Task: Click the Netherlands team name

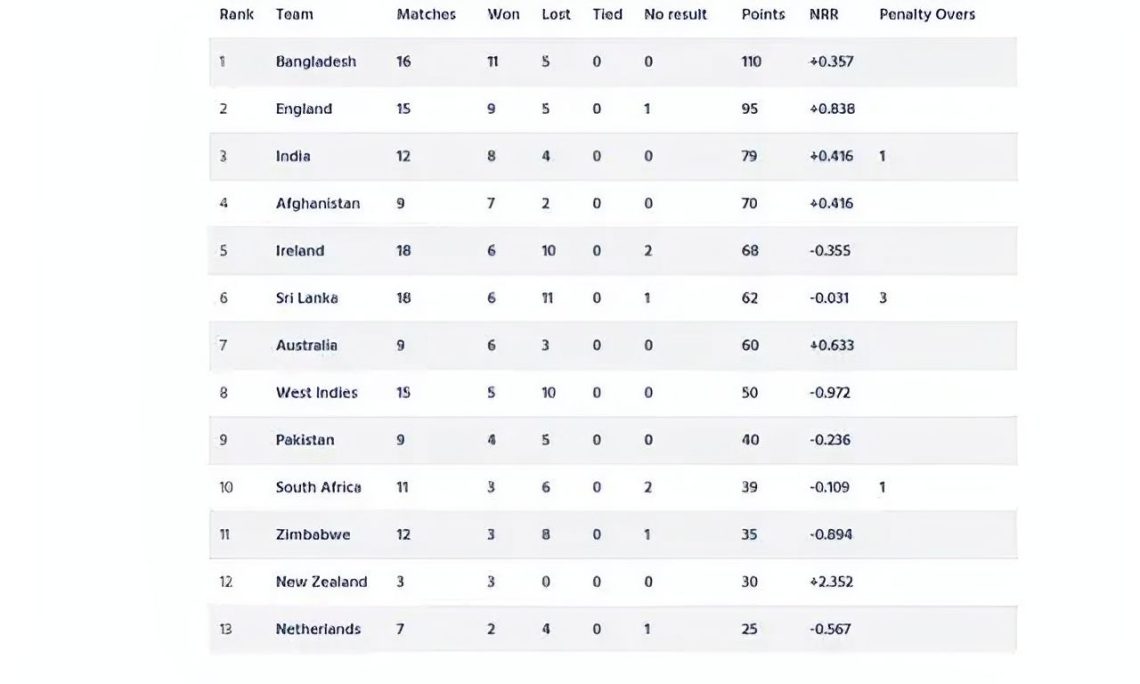Action: pos(319,630)
